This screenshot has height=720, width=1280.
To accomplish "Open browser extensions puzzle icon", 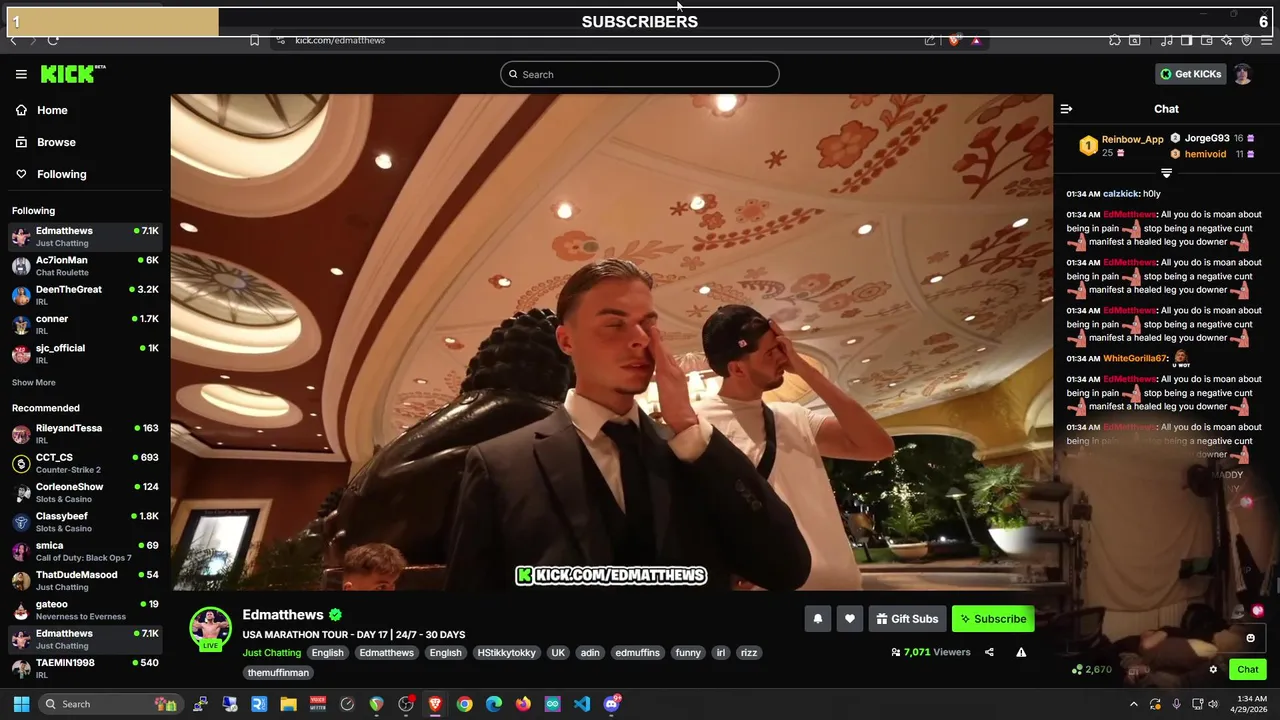I will [1115, 40].
